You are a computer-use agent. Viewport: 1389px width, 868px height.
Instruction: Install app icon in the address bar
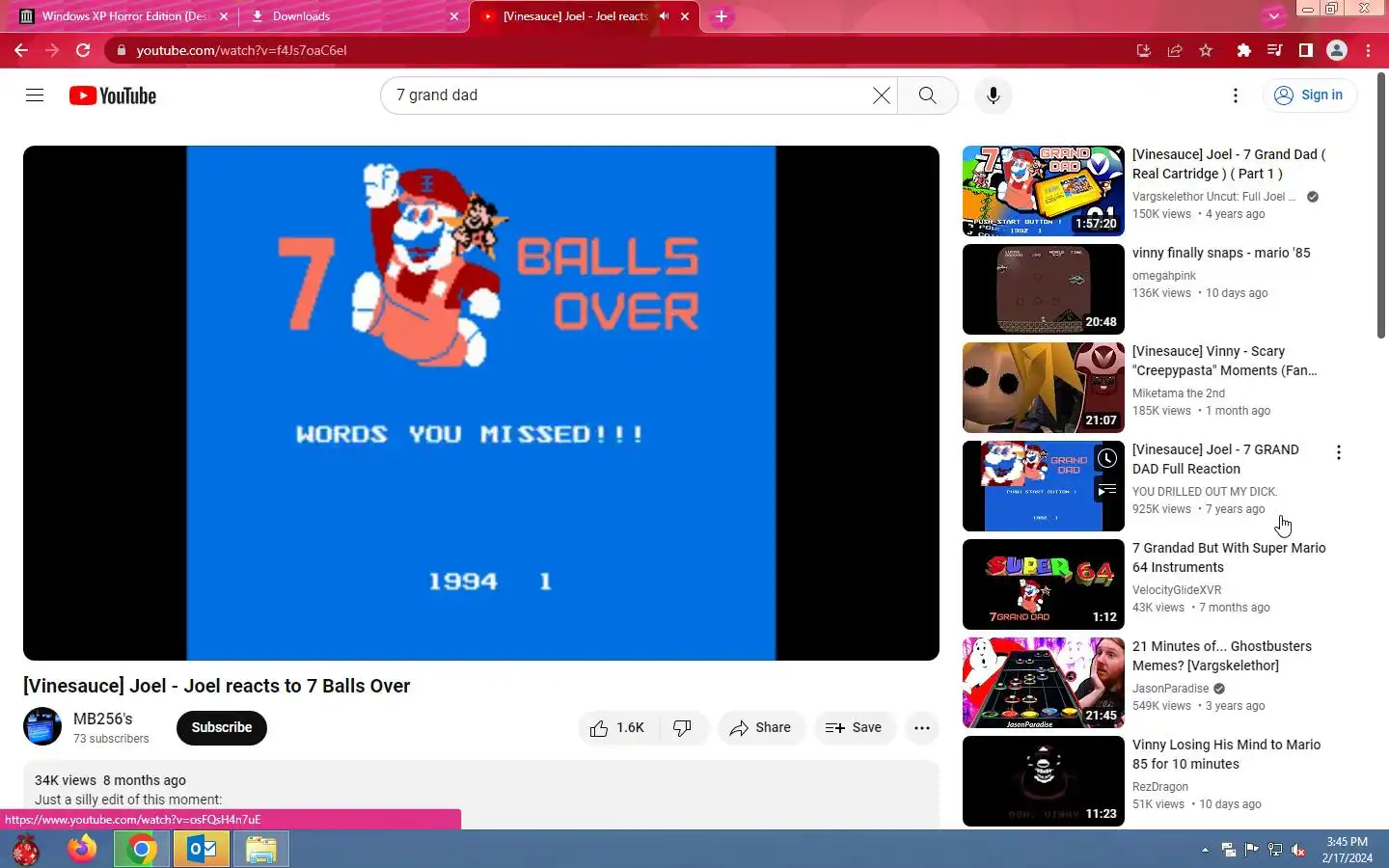tap(1144, 50)
